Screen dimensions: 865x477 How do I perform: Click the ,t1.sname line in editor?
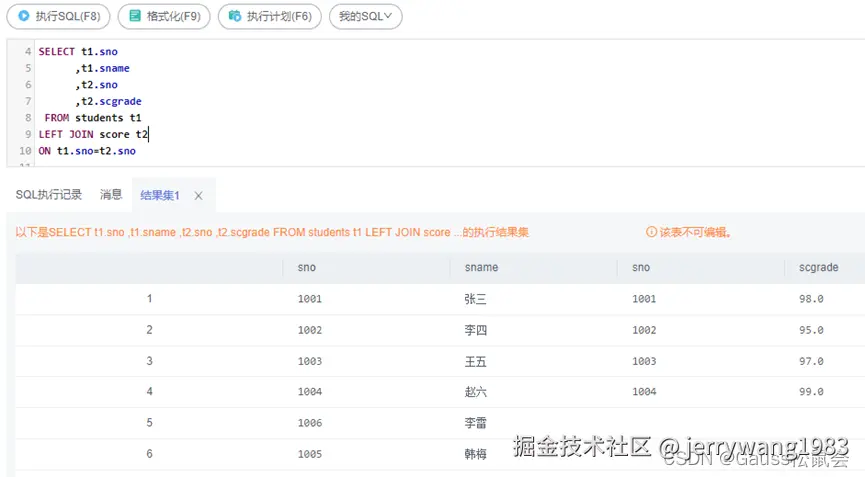click(103, 68)
